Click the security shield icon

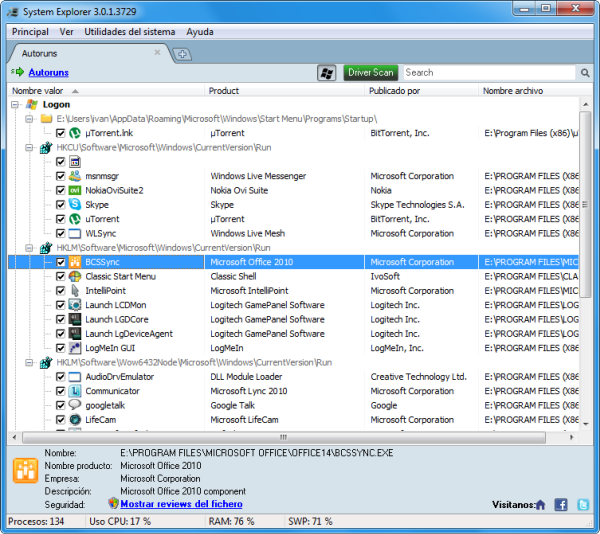pos(113,503)
